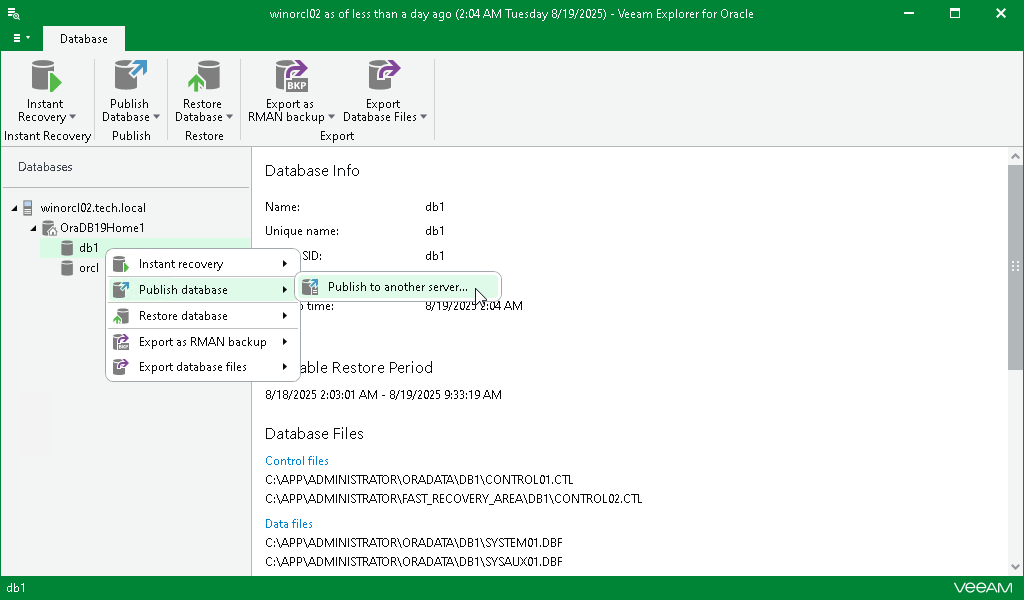Screen dimensions: 1024x600
Task: Select the orcl database icon in tree
Action: [67, 268]
